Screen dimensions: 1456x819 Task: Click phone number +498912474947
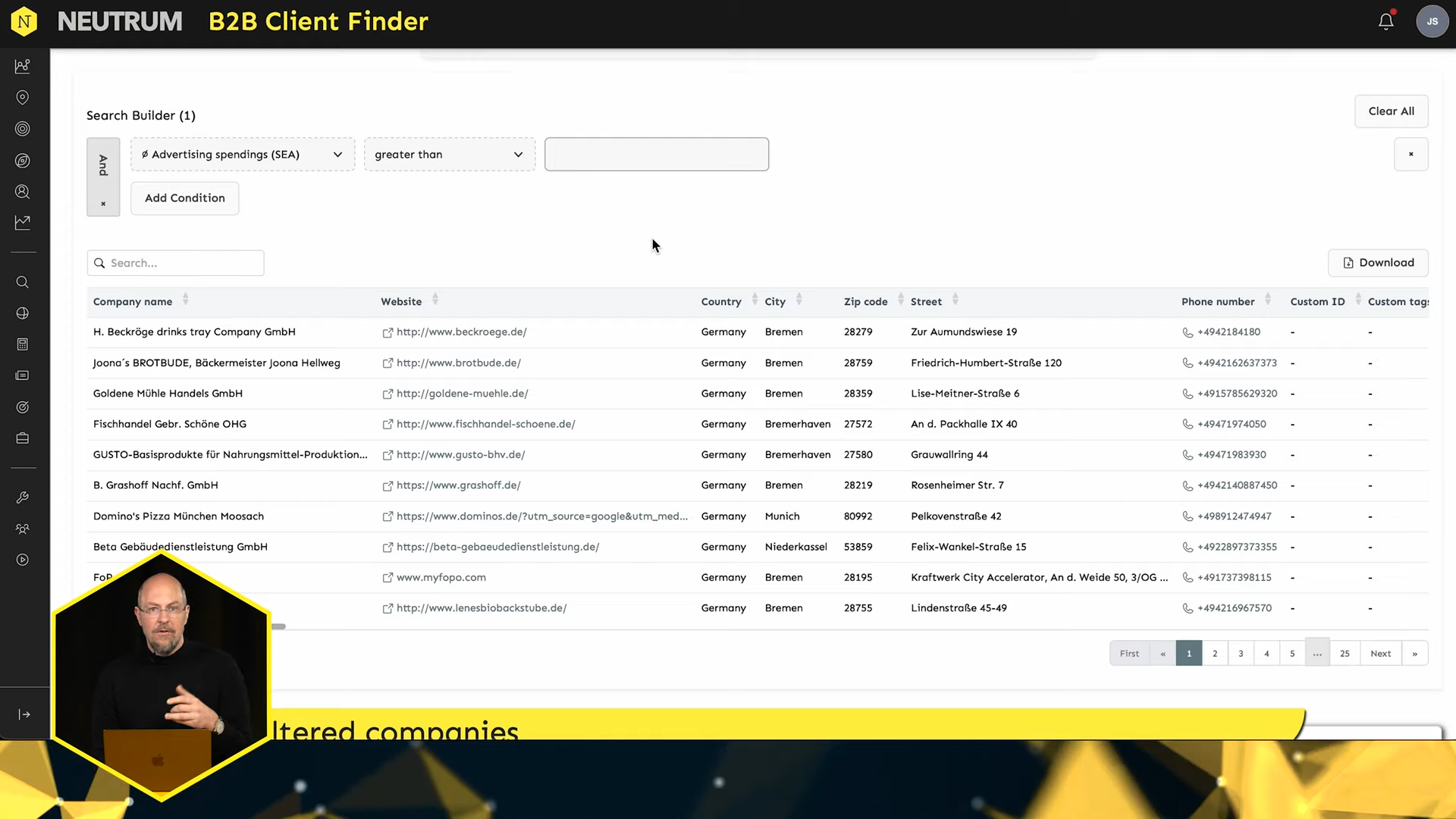[1234, 516]
